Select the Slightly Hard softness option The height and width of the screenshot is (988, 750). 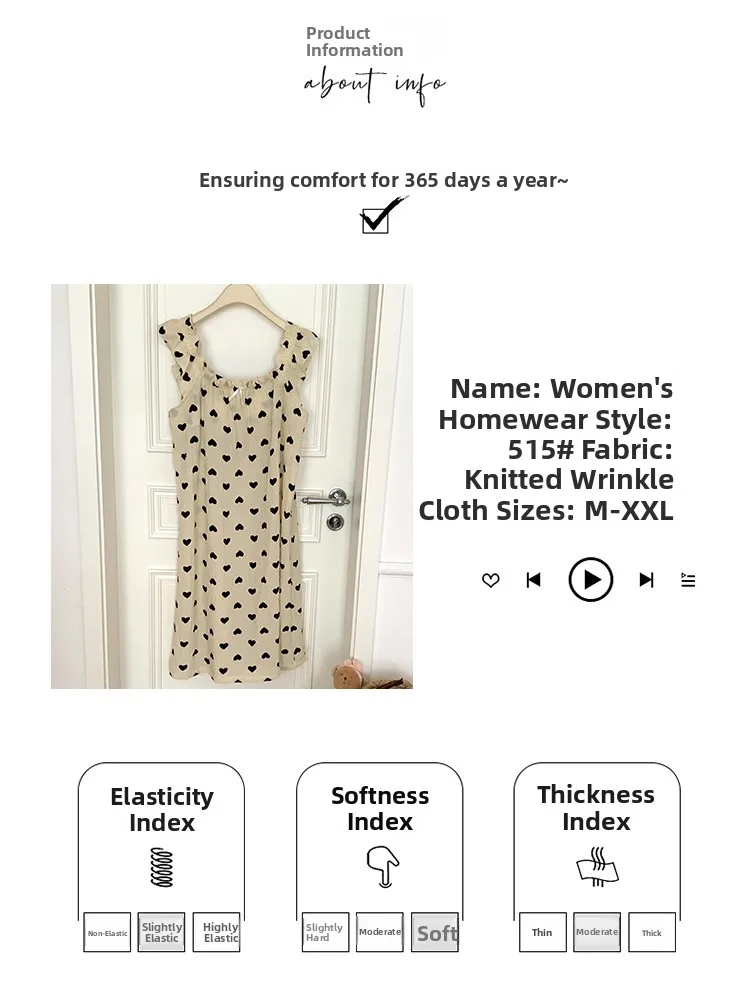coord(325,933)
